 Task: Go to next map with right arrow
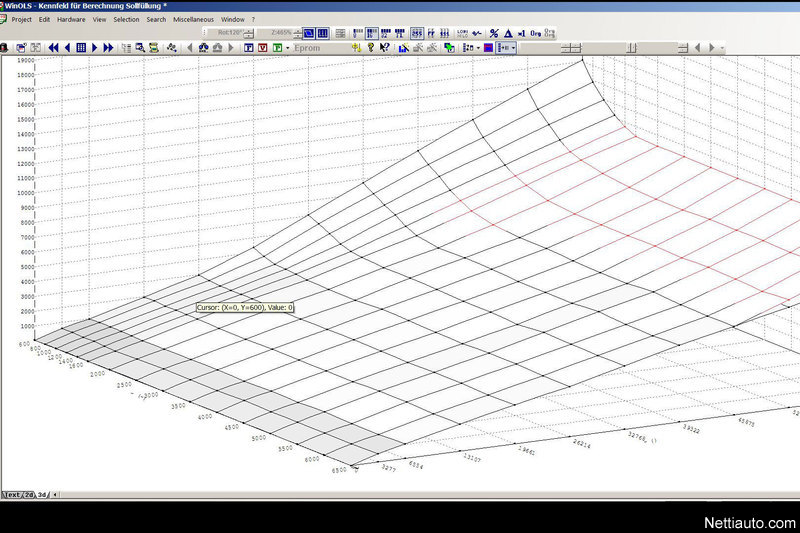click(95, 47)
